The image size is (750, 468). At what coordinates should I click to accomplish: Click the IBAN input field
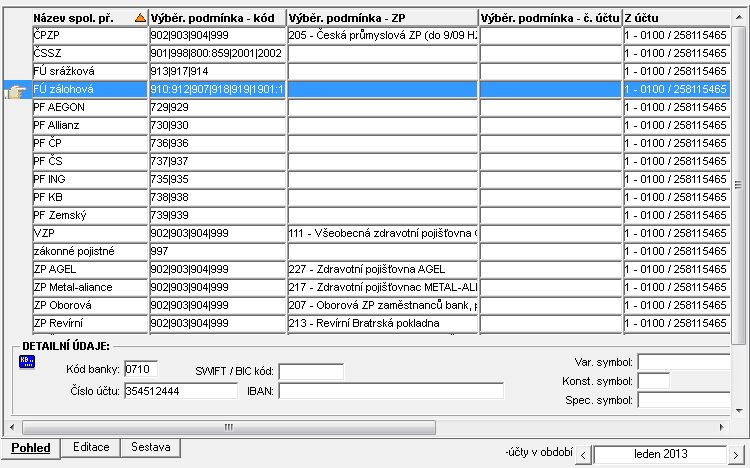[391, 390]
